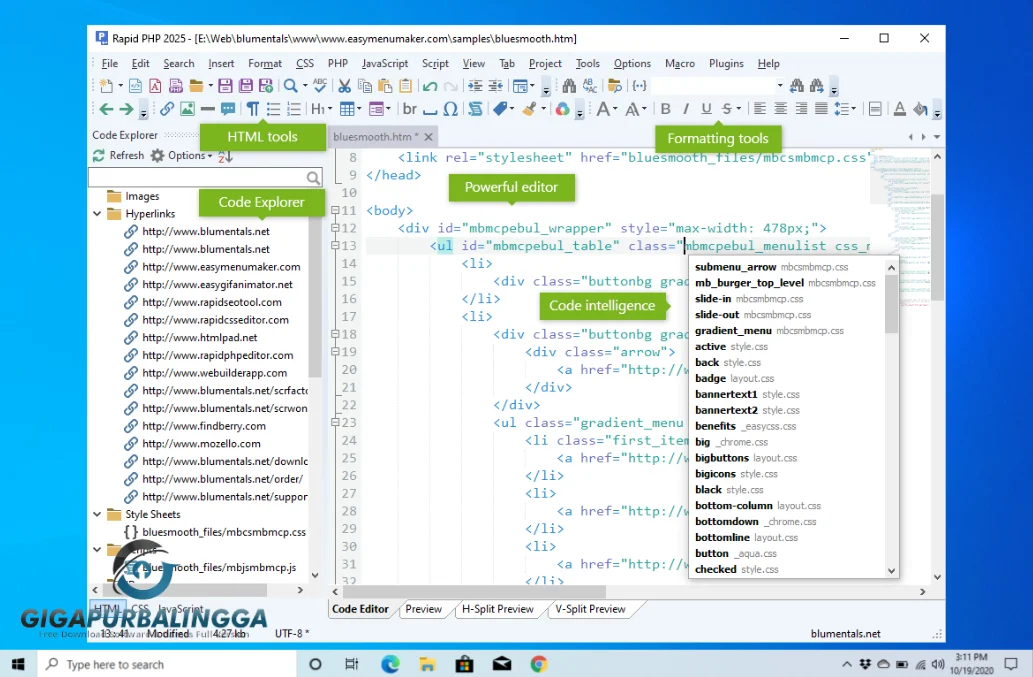1033x677 pixels.
Task: Click the autocomplete list vertical scrollbar
Action: pos(891,419)
